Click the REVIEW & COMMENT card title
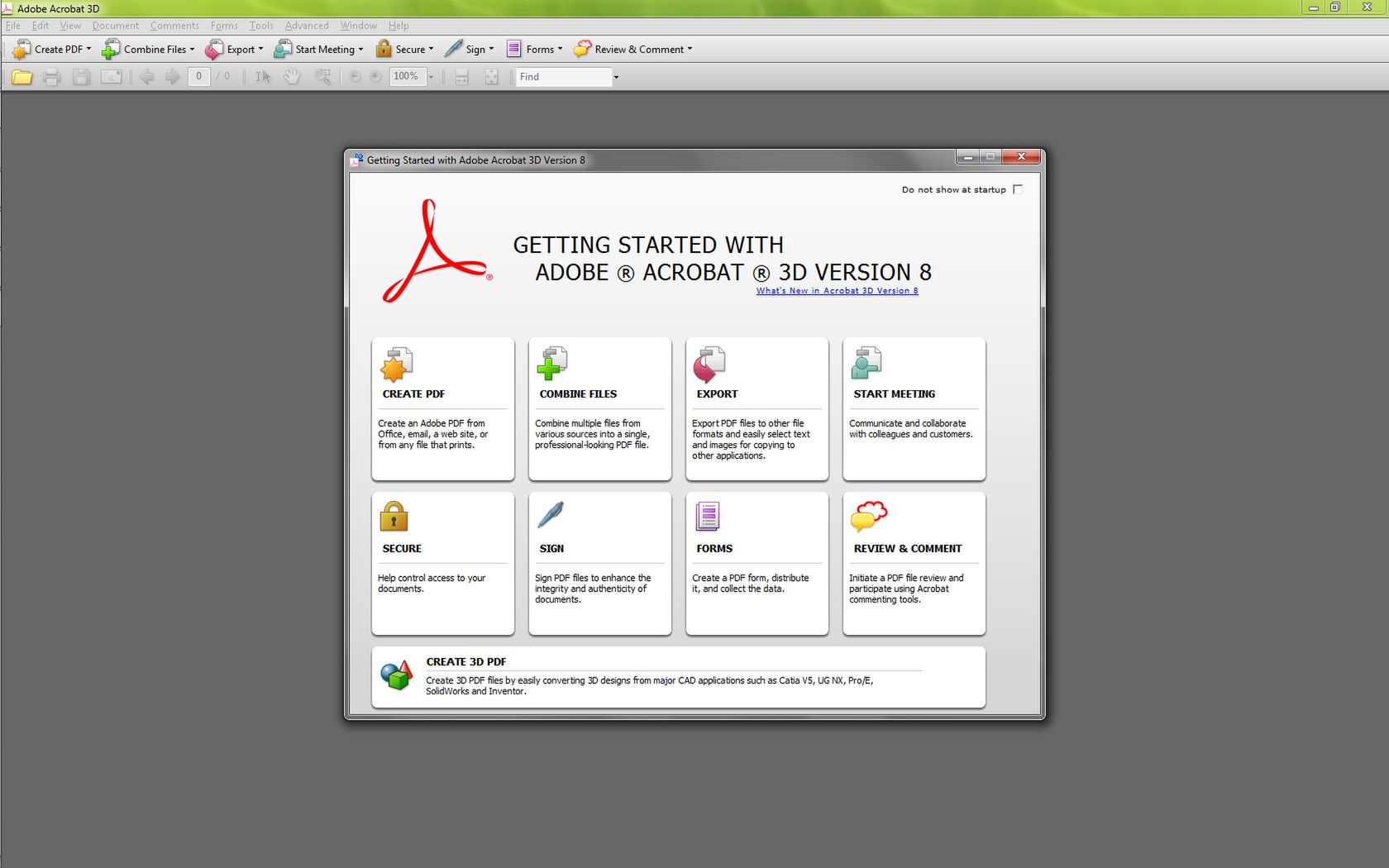1389x868 pixels. tap(908, 549)
